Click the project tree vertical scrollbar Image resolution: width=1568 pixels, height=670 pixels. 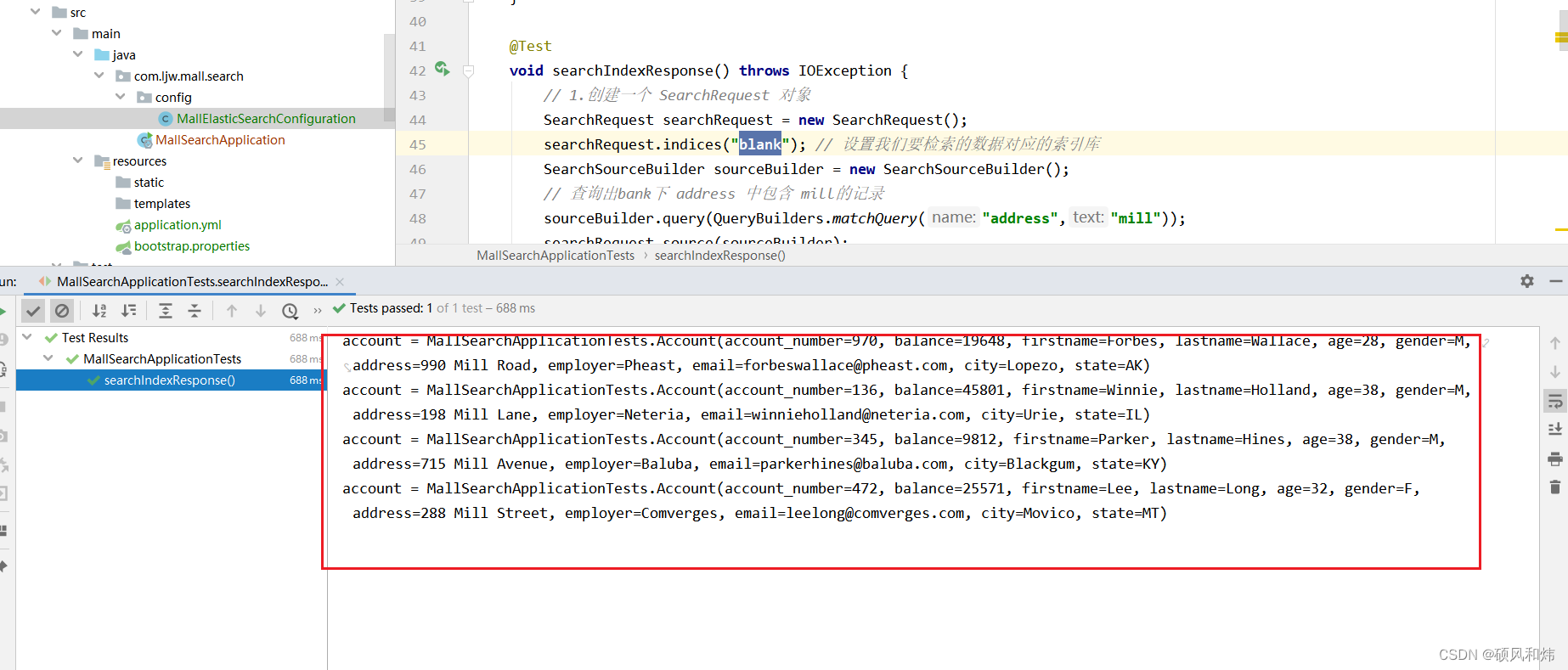[x=389, y=76]
